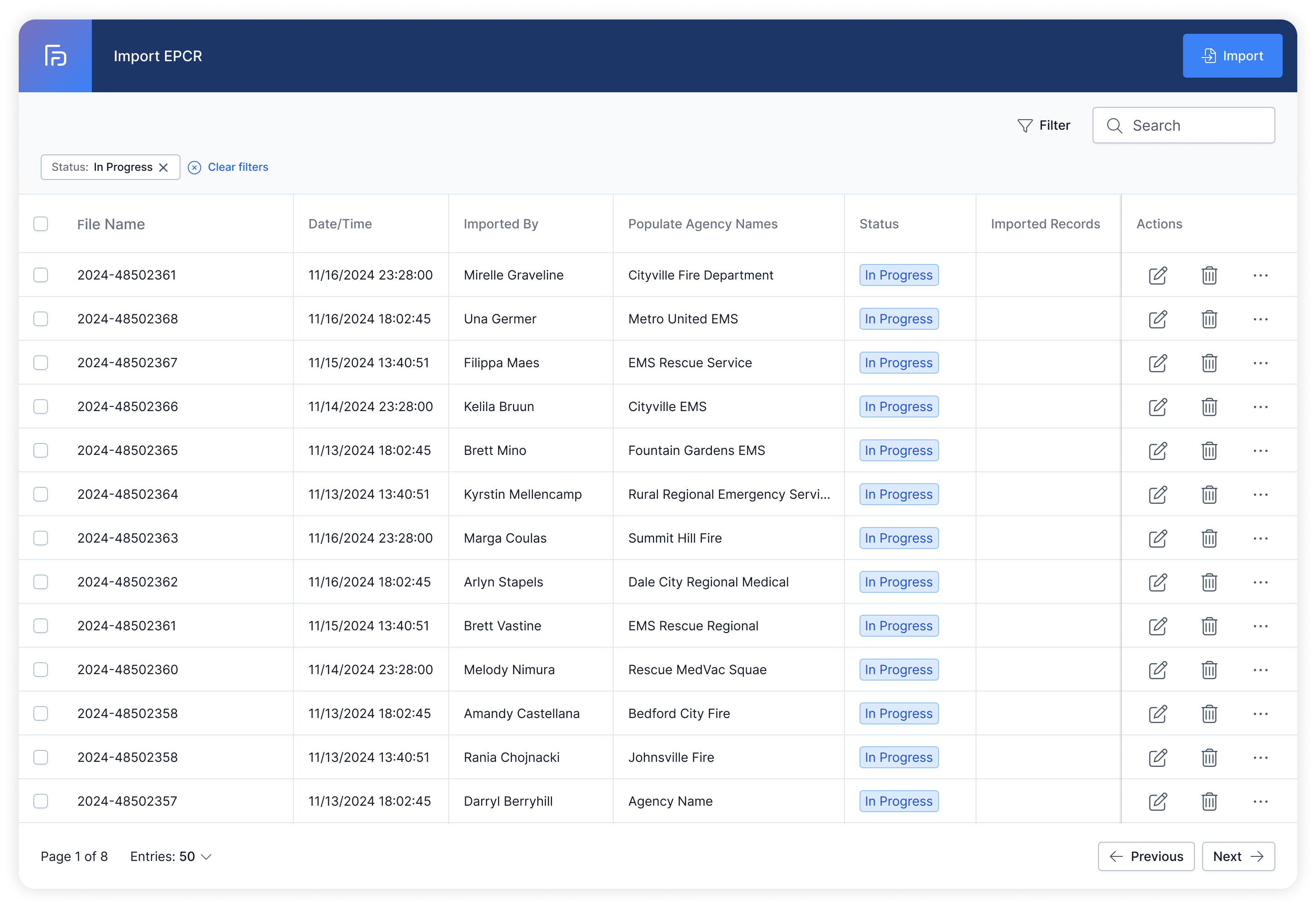Edit the Bedford City Fire entry
This screenshot has height=908, width=1316.
click(1157, 713)
